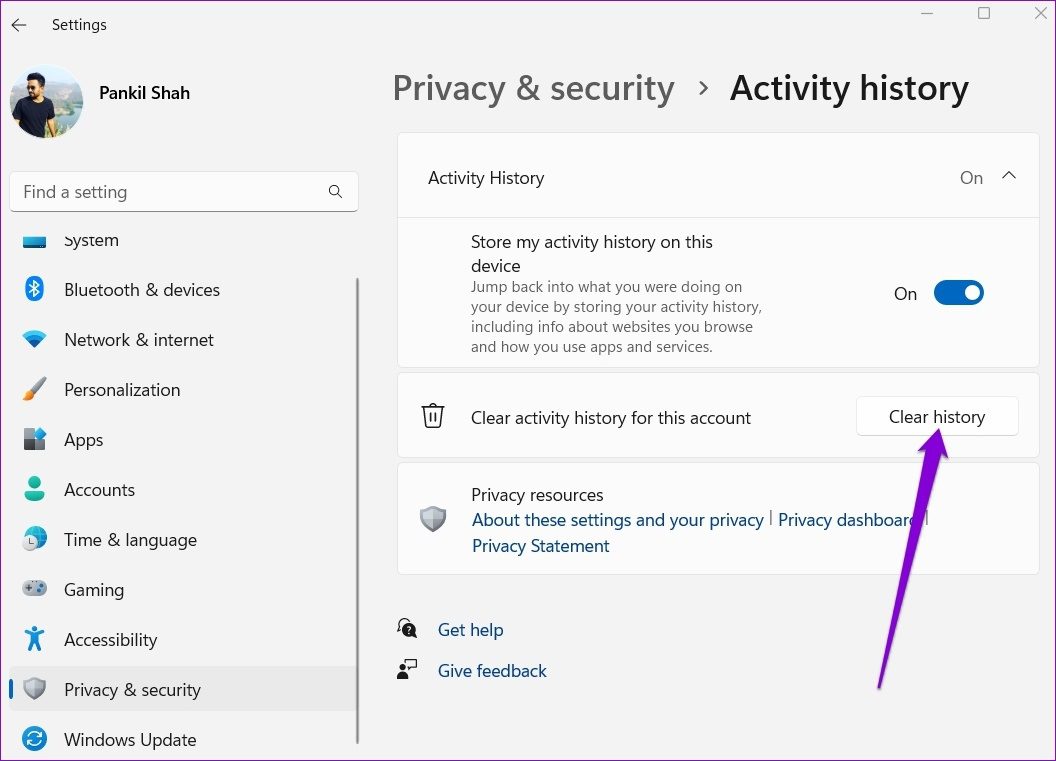Click the Get help link
This screenshot has height=761, width=1056.
tap(470, 630)
